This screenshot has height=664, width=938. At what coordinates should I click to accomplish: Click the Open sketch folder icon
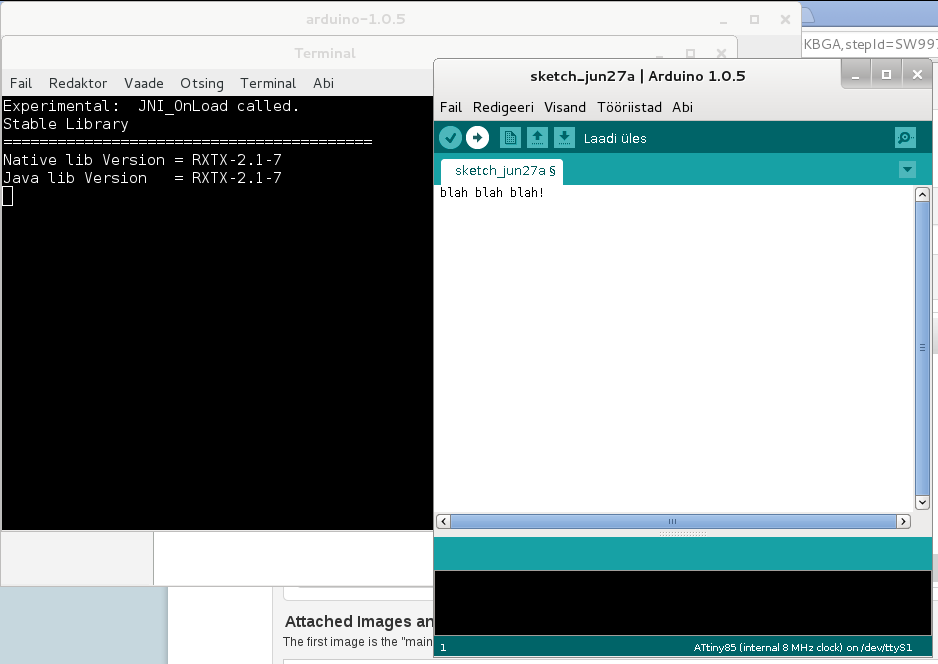537,137
